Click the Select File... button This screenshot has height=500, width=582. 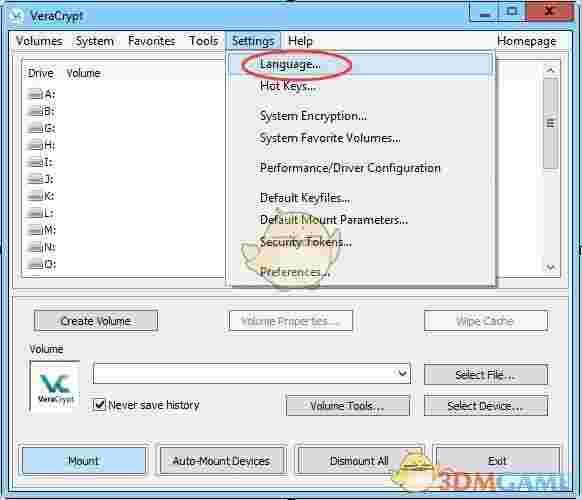pos(486,375)
